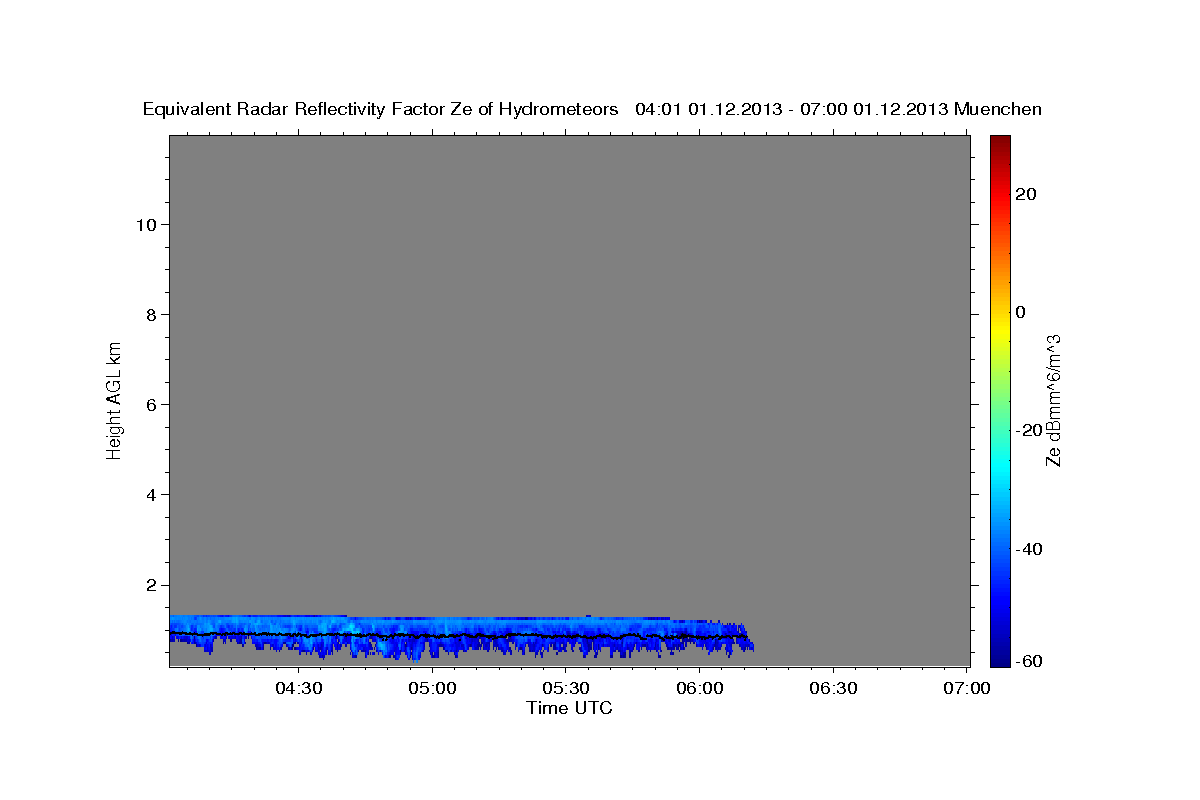The height and width of the screenshot is (800, 1200).
Task: Click the 04:30 time tick label
Action: 298,688
